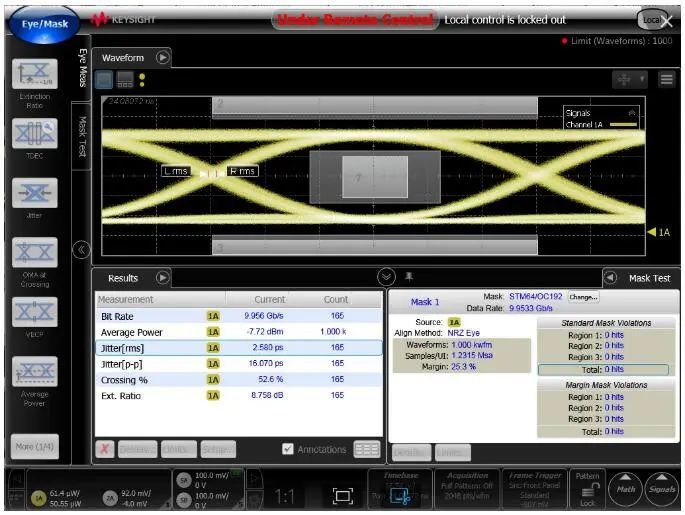Select the Jitter measurement icon
Screen dimensions: 685x515
click(35, 193)
